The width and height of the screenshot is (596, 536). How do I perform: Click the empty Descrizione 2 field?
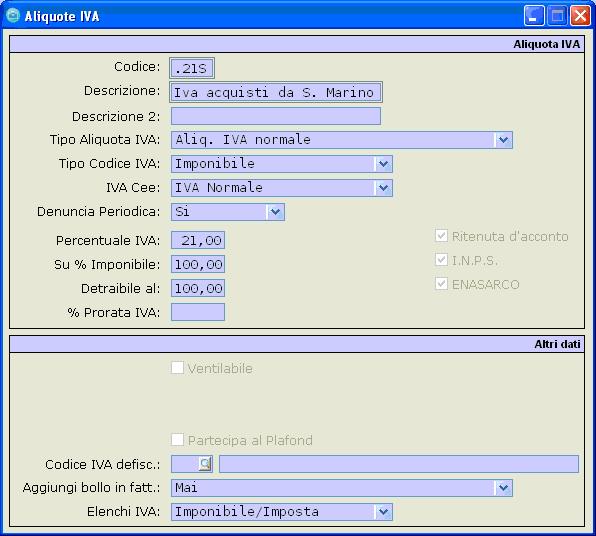coord(276,116)
